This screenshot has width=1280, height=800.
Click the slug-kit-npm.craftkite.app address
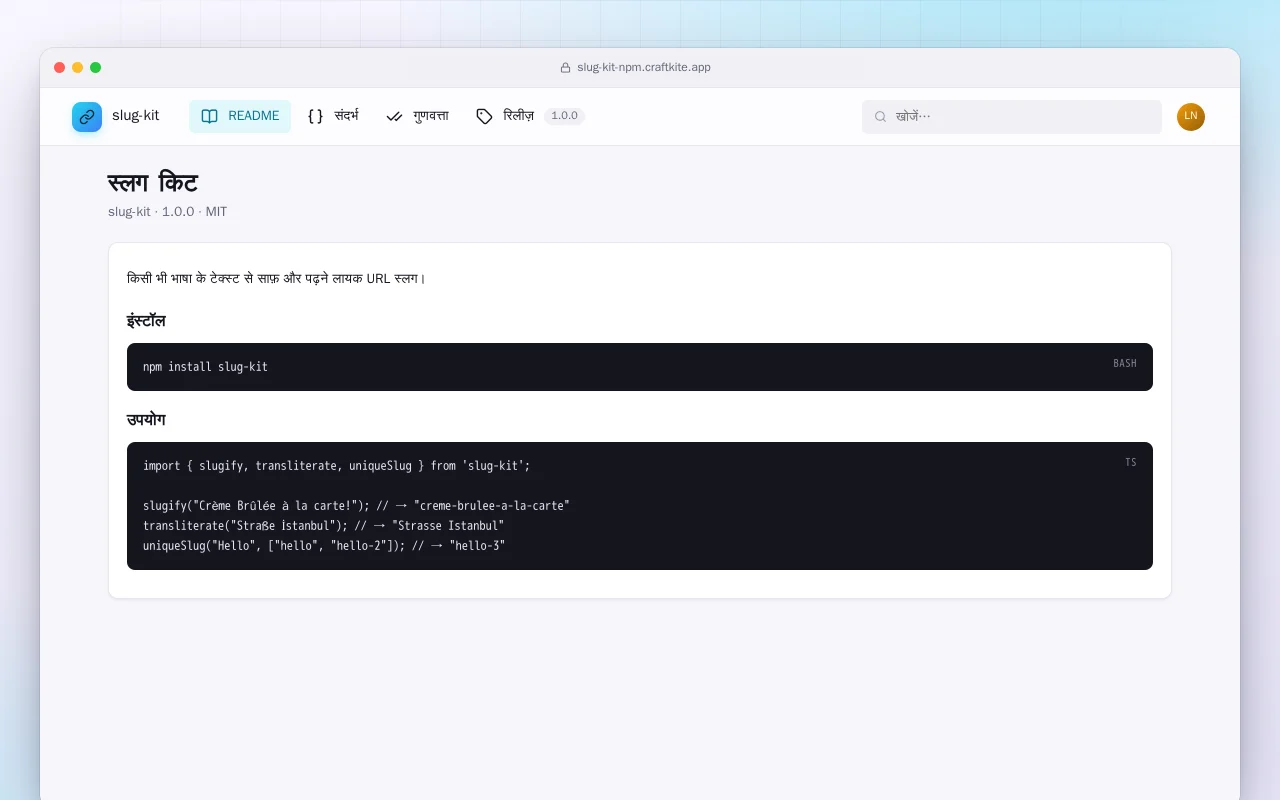[644, 68]
